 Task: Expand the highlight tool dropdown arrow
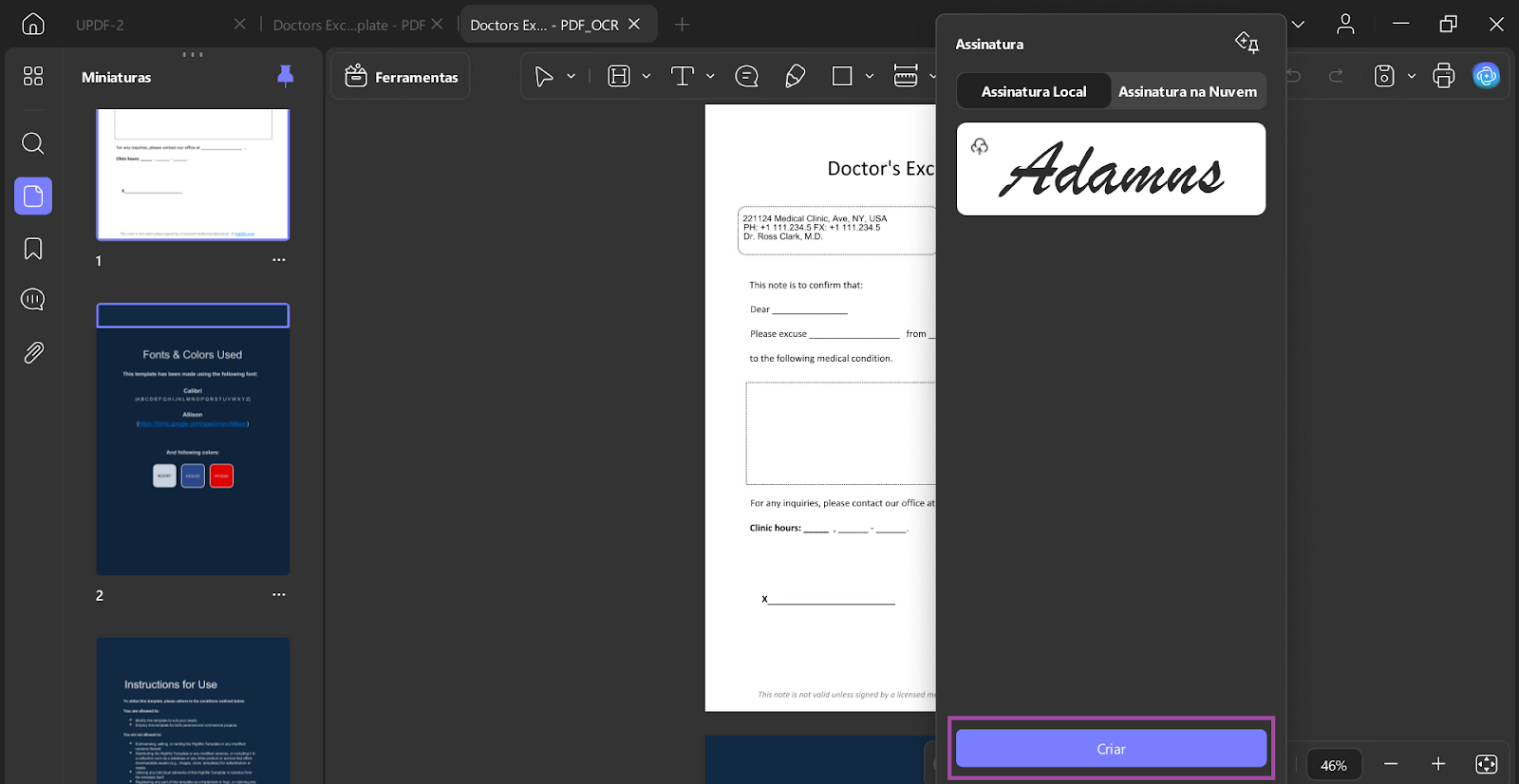pyautogui.click(x=647, y=77)
